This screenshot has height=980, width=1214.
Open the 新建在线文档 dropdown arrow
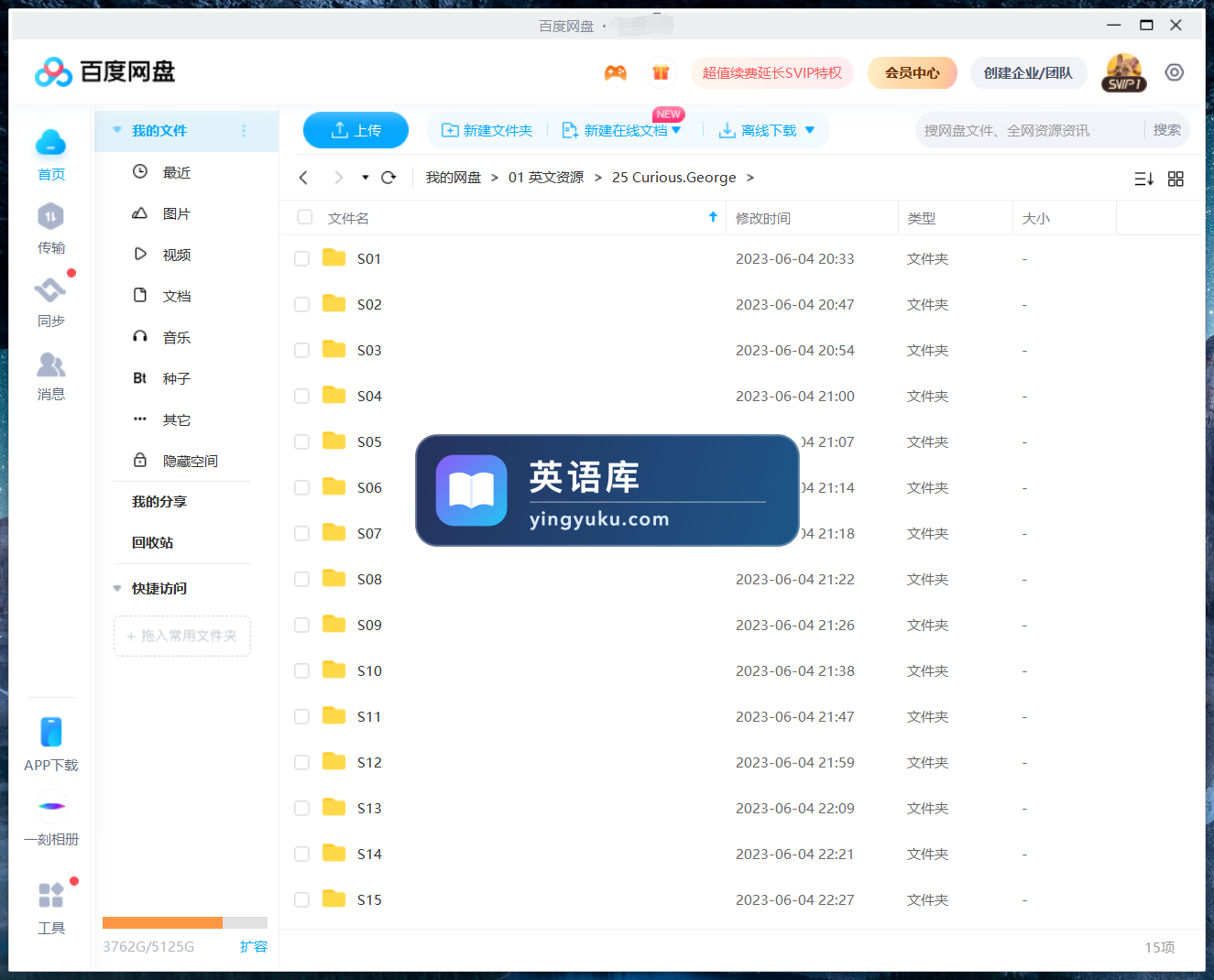[676, 130]
